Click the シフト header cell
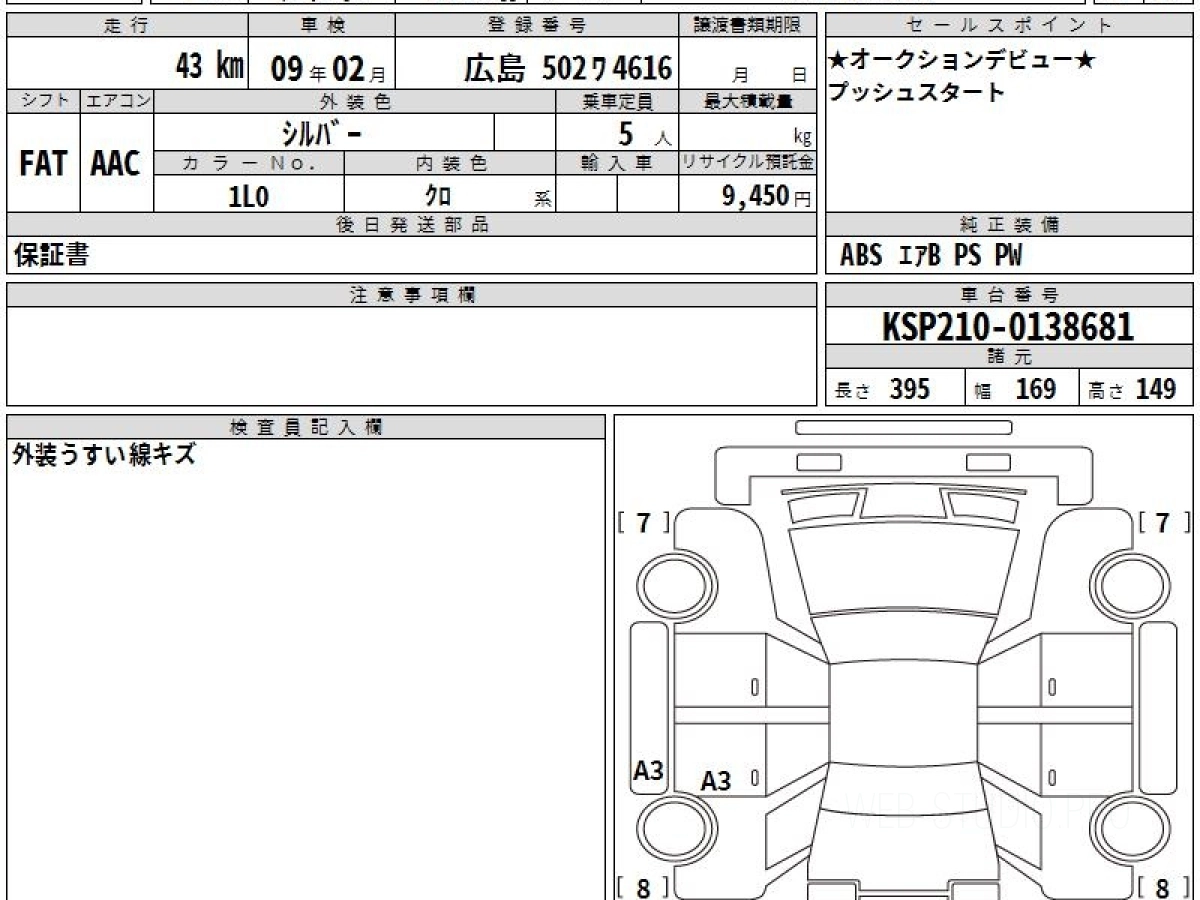The image size is (1200, 900). pos(43,101)
